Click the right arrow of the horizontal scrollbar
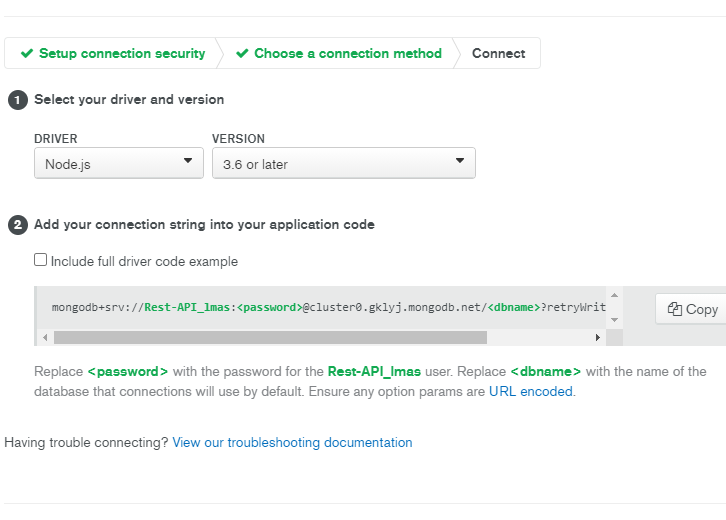This screenshot has width=726, height=520. 598,338
